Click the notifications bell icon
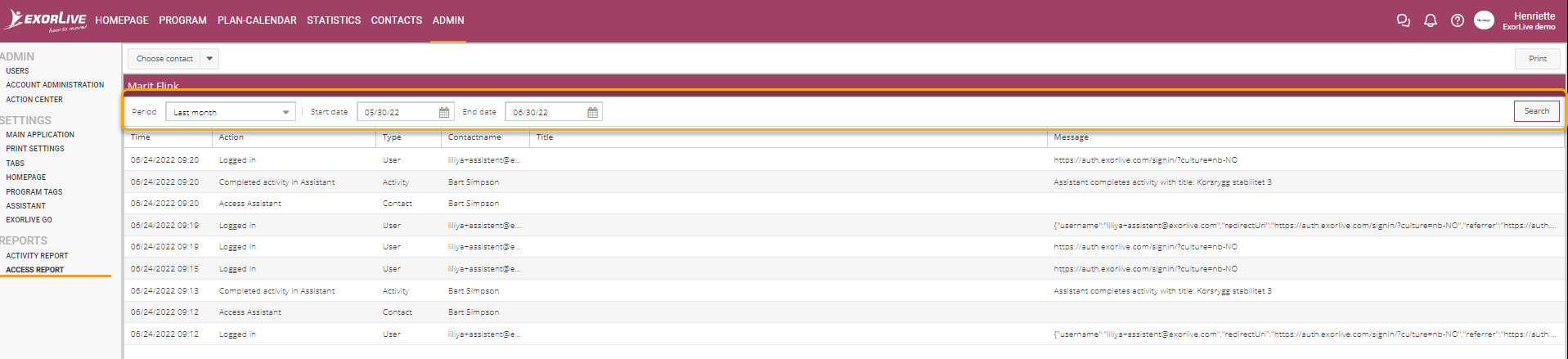This screenshot has width=1568, height=359. 1431,21
